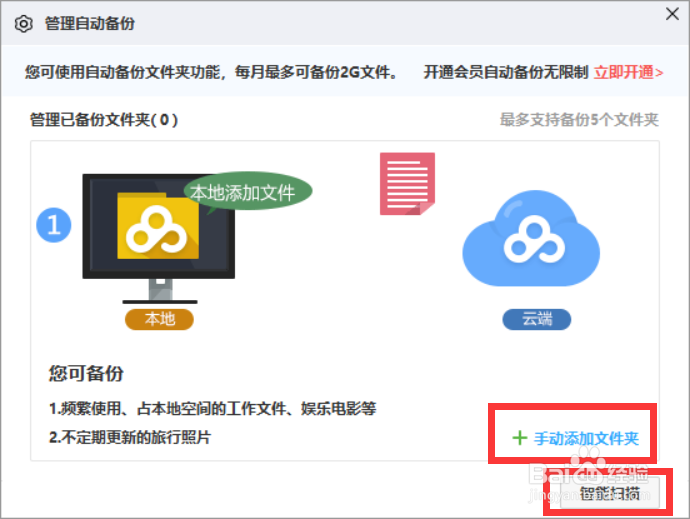Click the settings gear icon in the title bar
This screenshot has width=690, height=519.
tap(24, 24)
